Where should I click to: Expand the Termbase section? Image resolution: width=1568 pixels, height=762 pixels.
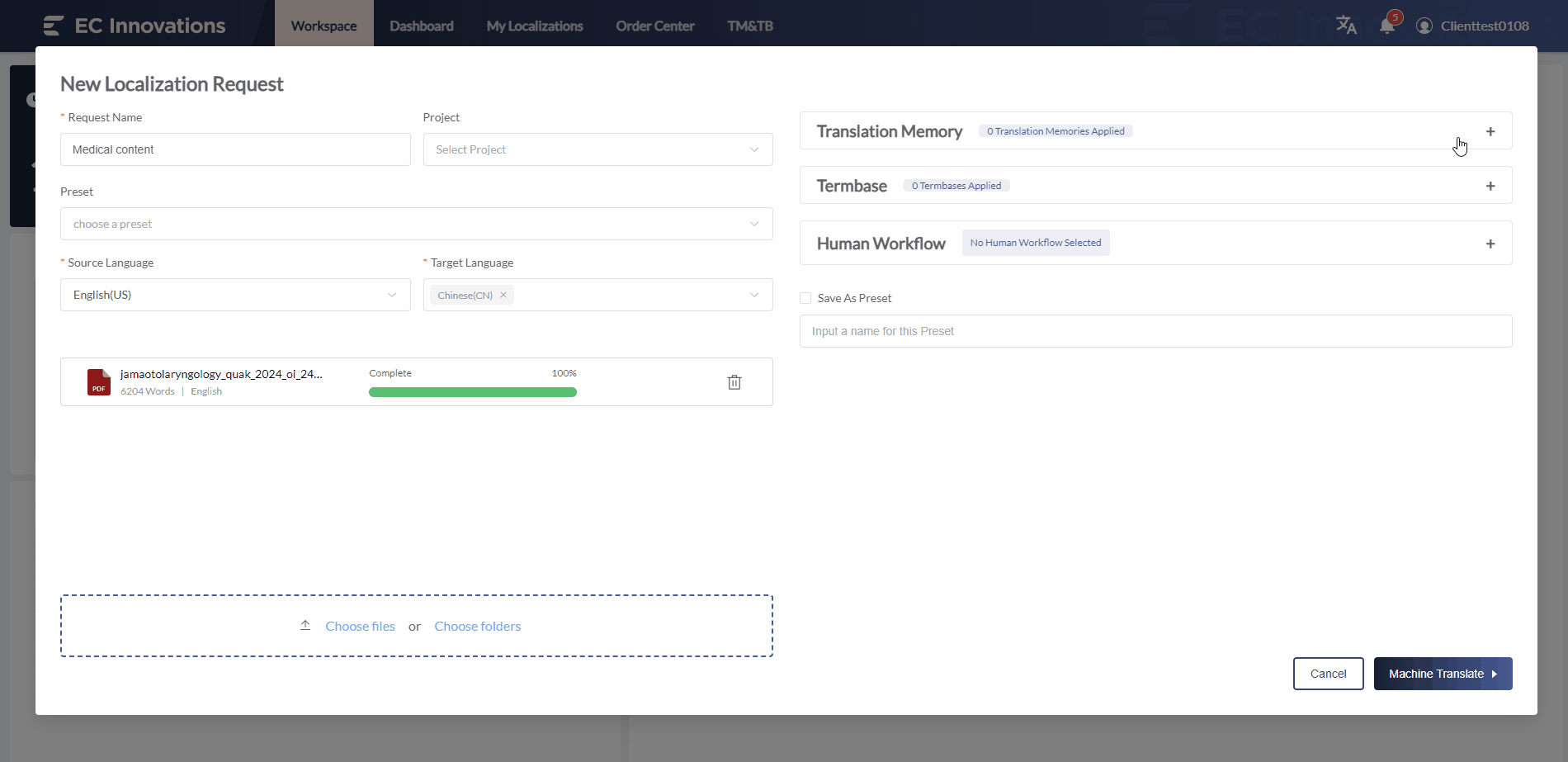pos(1490,186)
